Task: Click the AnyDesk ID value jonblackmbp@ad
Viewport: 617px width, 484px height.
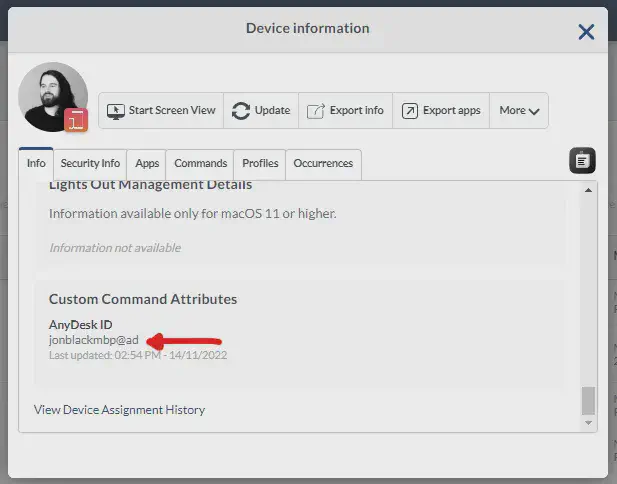Action: (94, 340)
